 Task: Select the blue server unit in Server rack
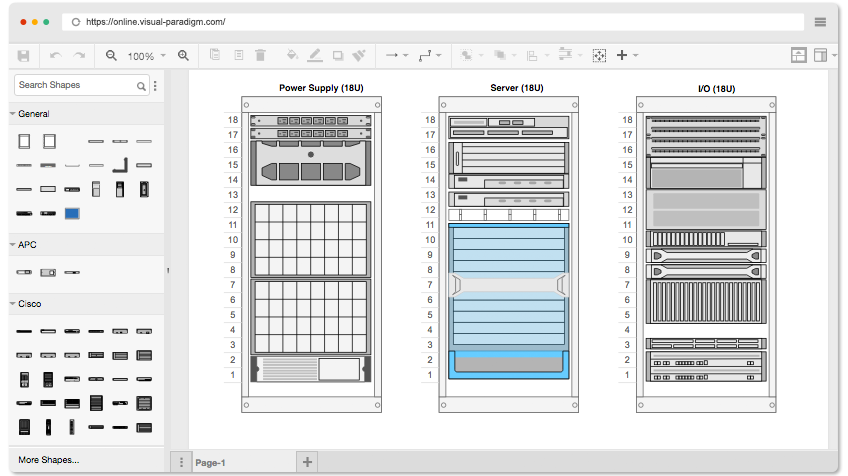coord(508,301)
